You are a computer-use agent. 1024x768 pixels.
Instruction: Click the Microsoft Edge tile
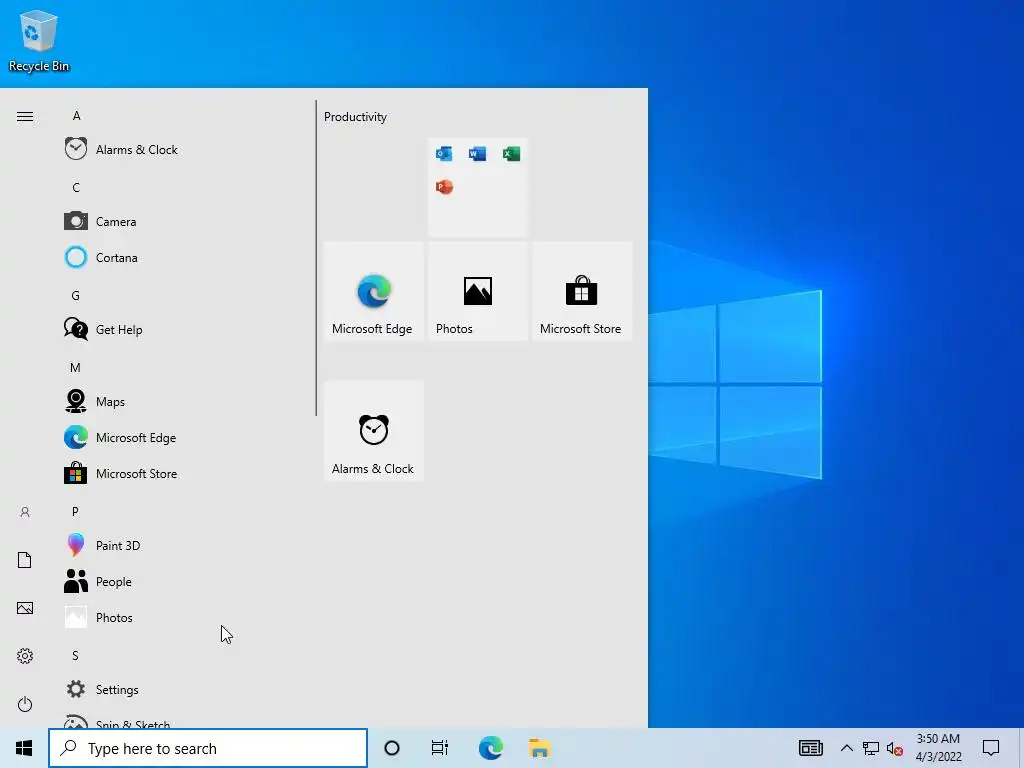[374, 291]
